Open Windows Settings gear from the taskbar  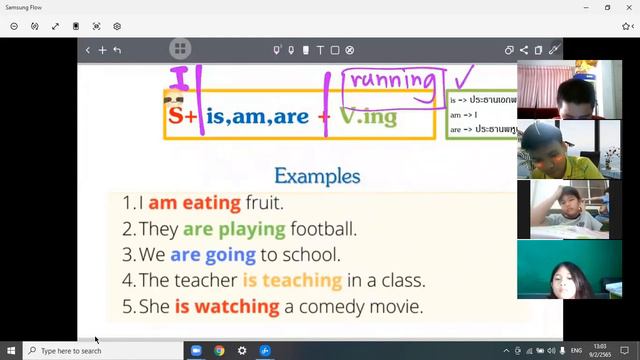[242, 351]
